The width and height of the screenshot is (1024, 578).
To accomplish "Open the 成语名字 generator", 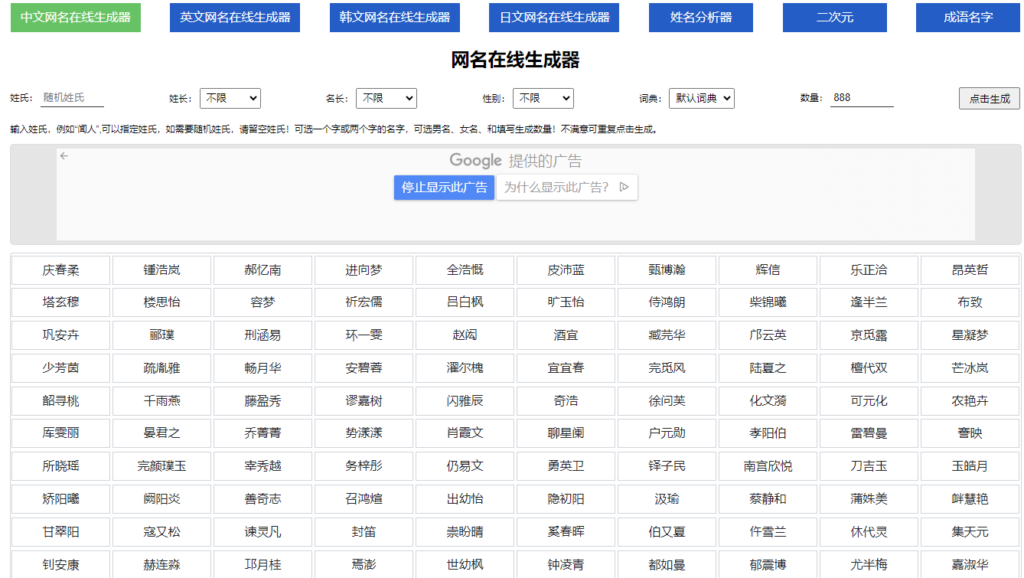I will tap(967, 17).
